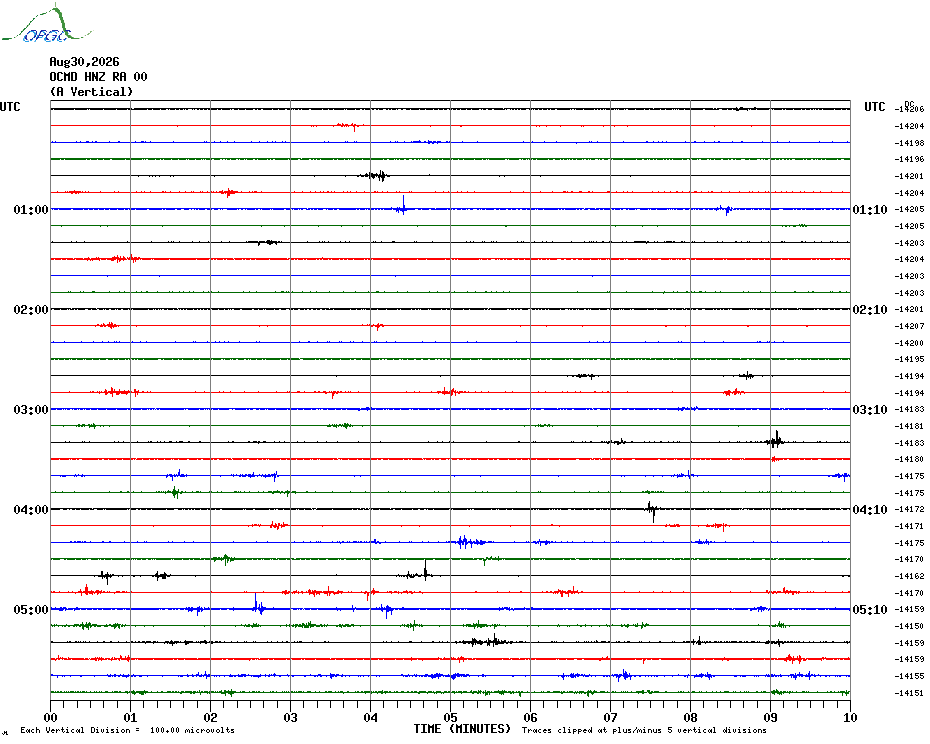Click the 05 minute axis label
This screenshot has width=930, height=744.
[451, 717]
